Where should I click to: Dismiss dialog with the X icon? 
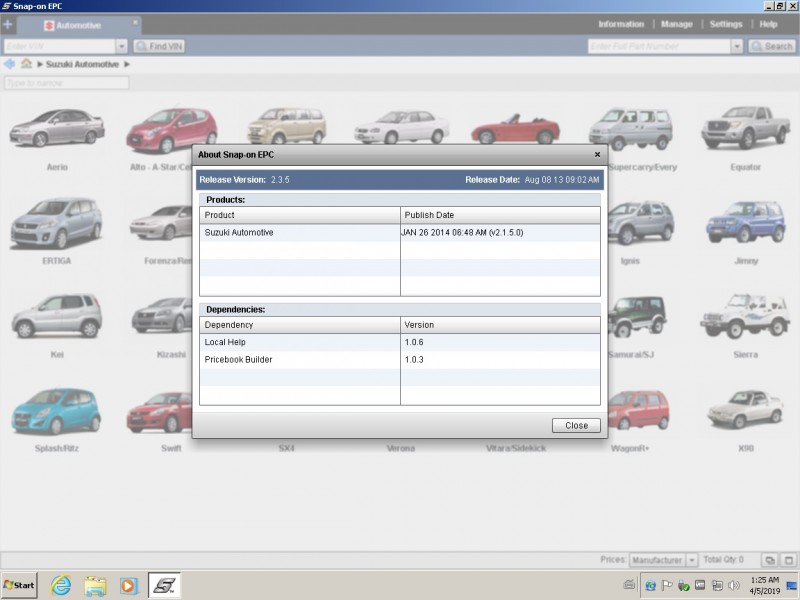[x=597, y=155]
